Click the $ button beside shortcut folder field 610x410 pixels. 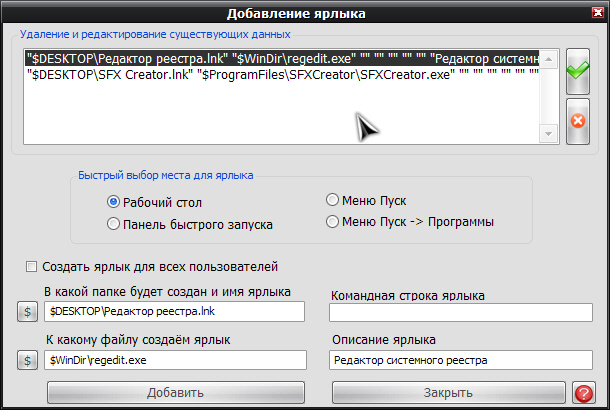(27, 312)
